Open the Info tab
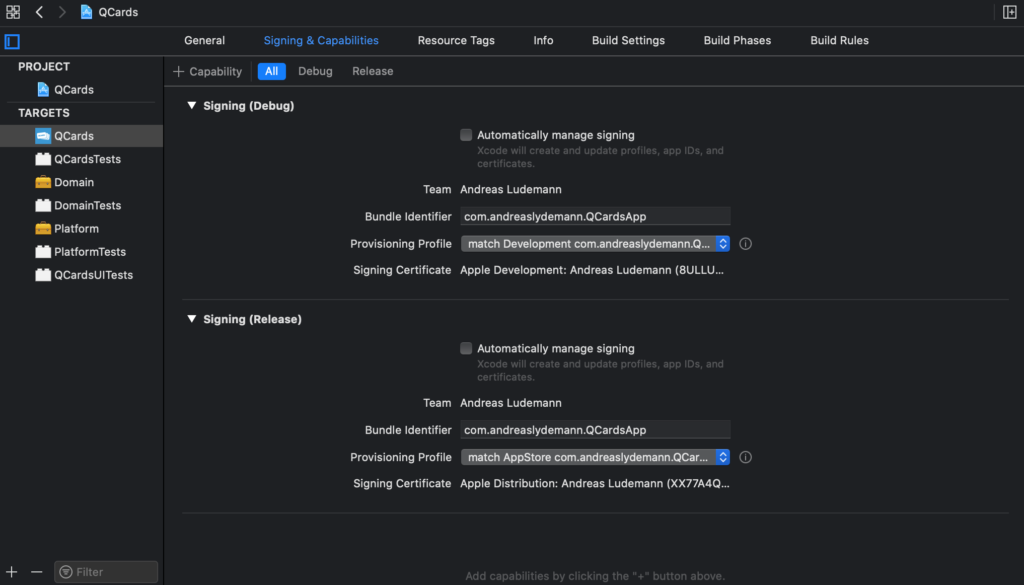This screenshot has height=585, width=1024. click(x=543, y=40)
